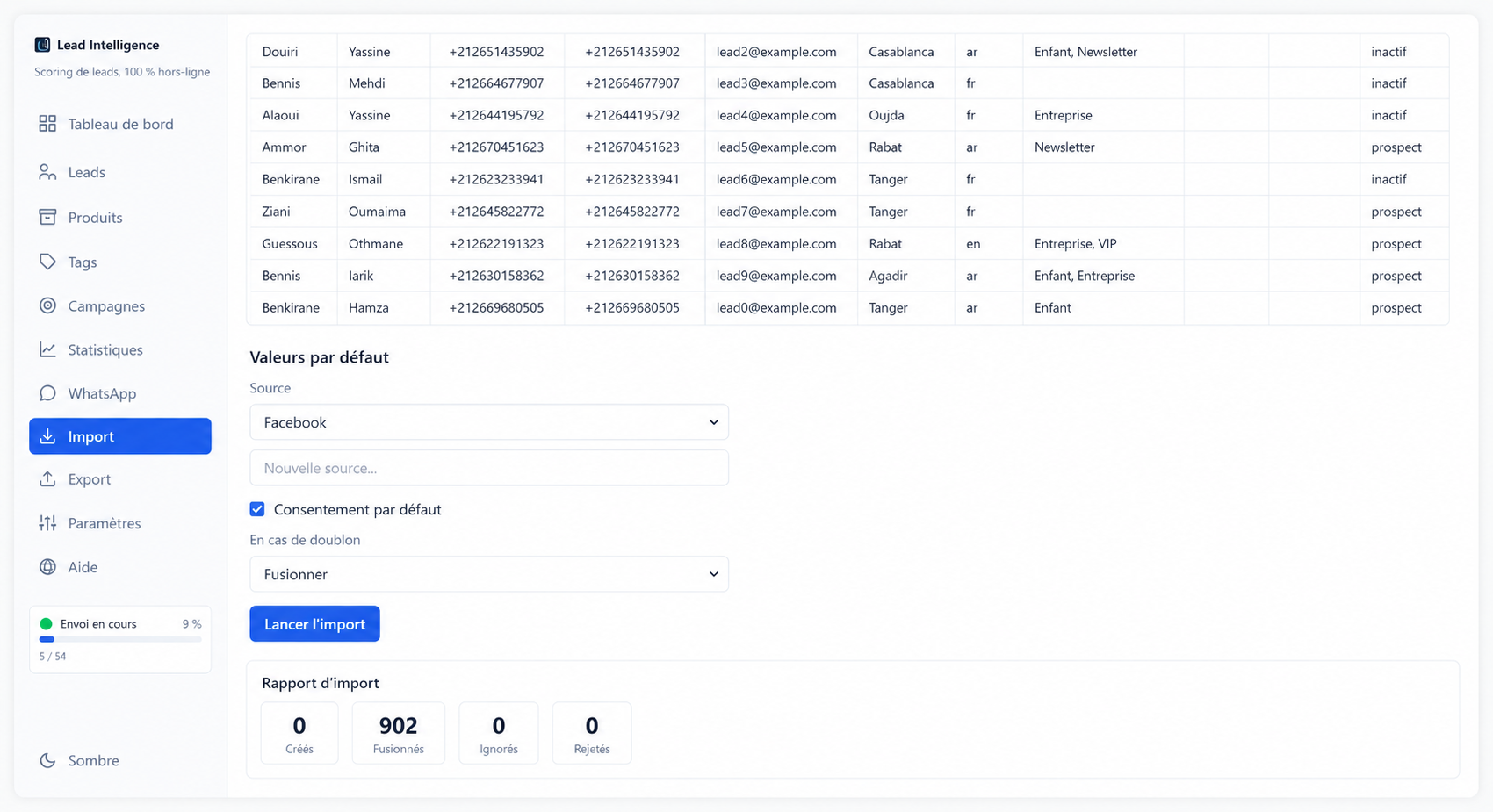Open the Paramètres menu item
The width and height of the screenshot is (1493, 812).
coord(120,523)
